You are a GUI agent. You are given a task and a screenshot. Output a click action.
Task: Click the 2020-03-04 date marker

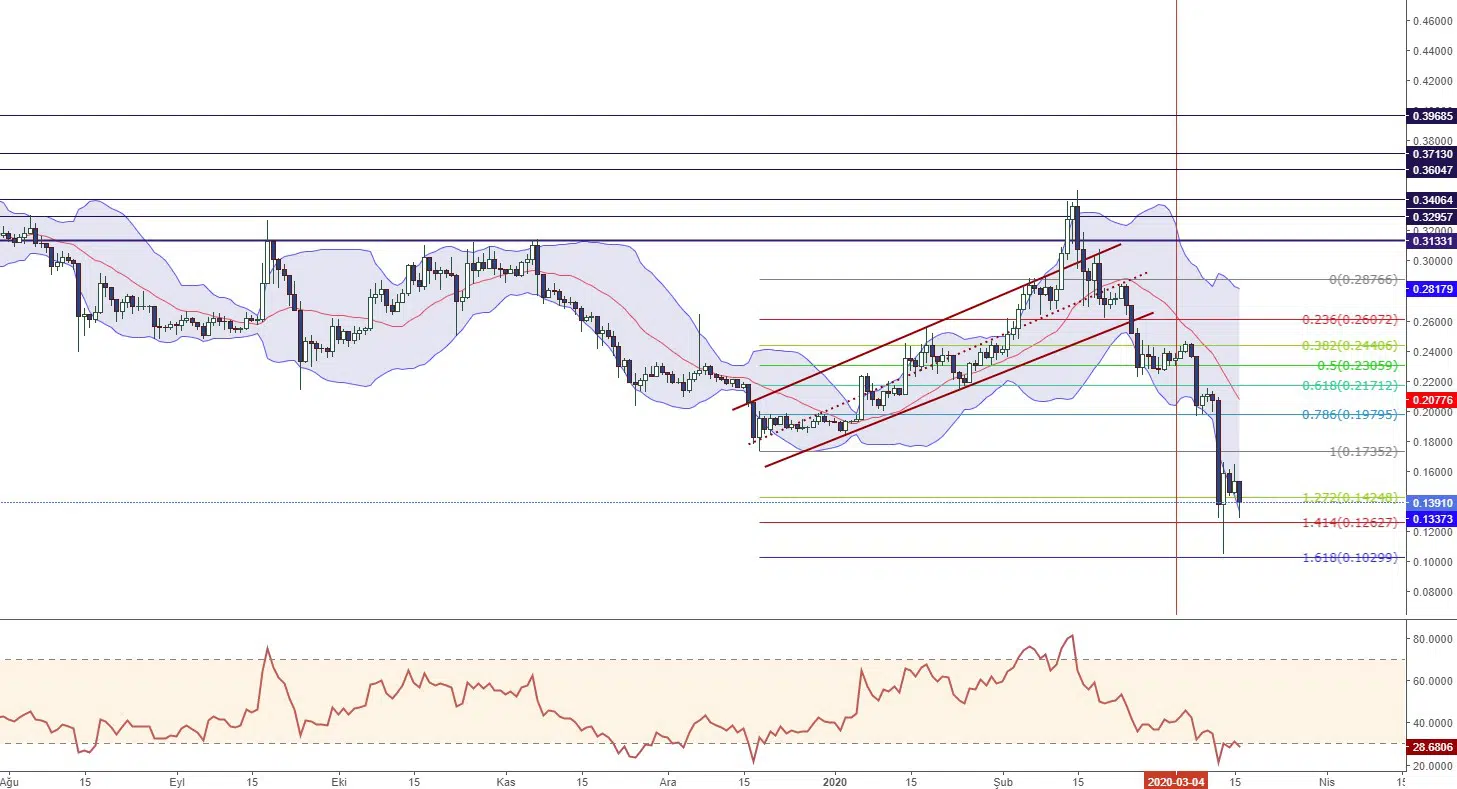[1176, 781]
